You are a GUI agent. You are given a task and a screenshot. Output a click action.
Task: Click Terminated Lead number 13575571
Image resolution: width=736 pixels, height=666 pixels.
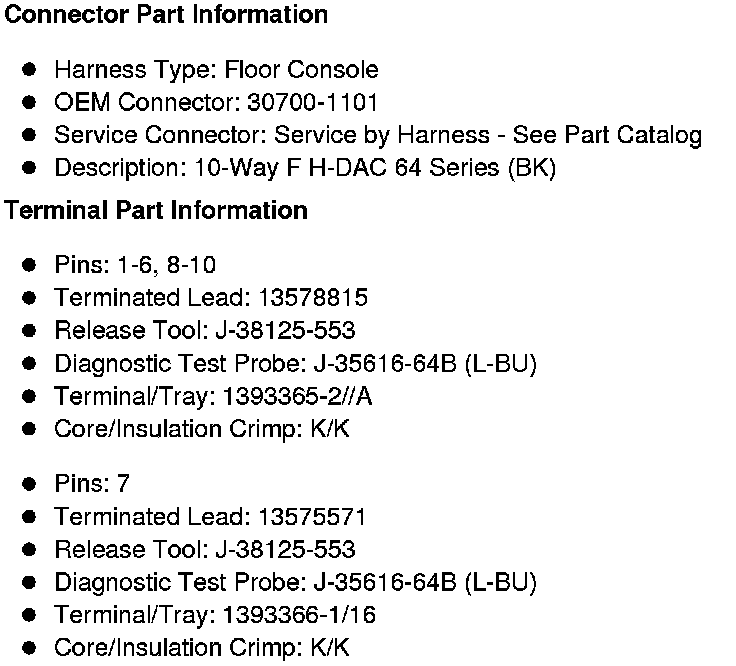coord(312,517)
